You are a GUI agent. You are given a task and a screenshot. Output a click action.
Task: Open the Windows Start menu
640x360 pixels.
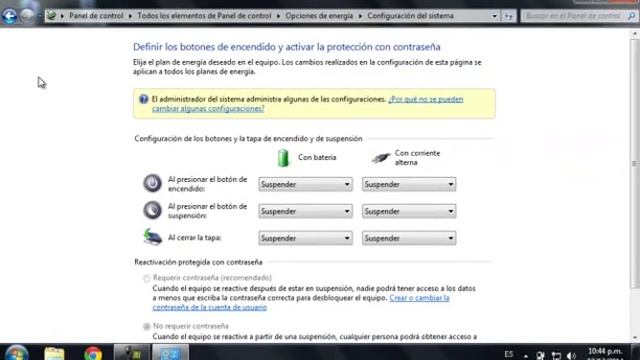pos(16,353)
